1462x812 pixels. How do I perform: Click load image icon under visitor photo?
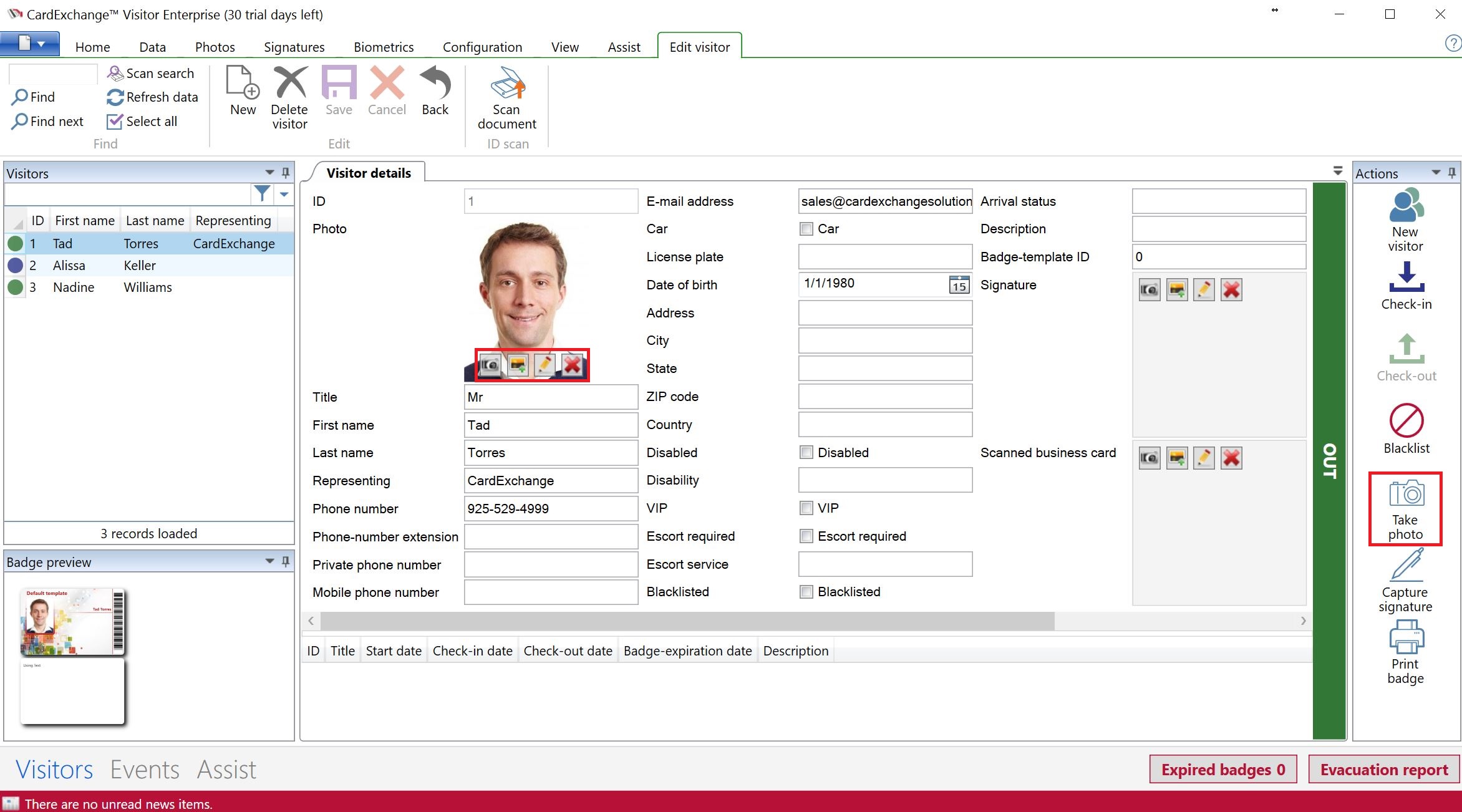tap(518, 364)
